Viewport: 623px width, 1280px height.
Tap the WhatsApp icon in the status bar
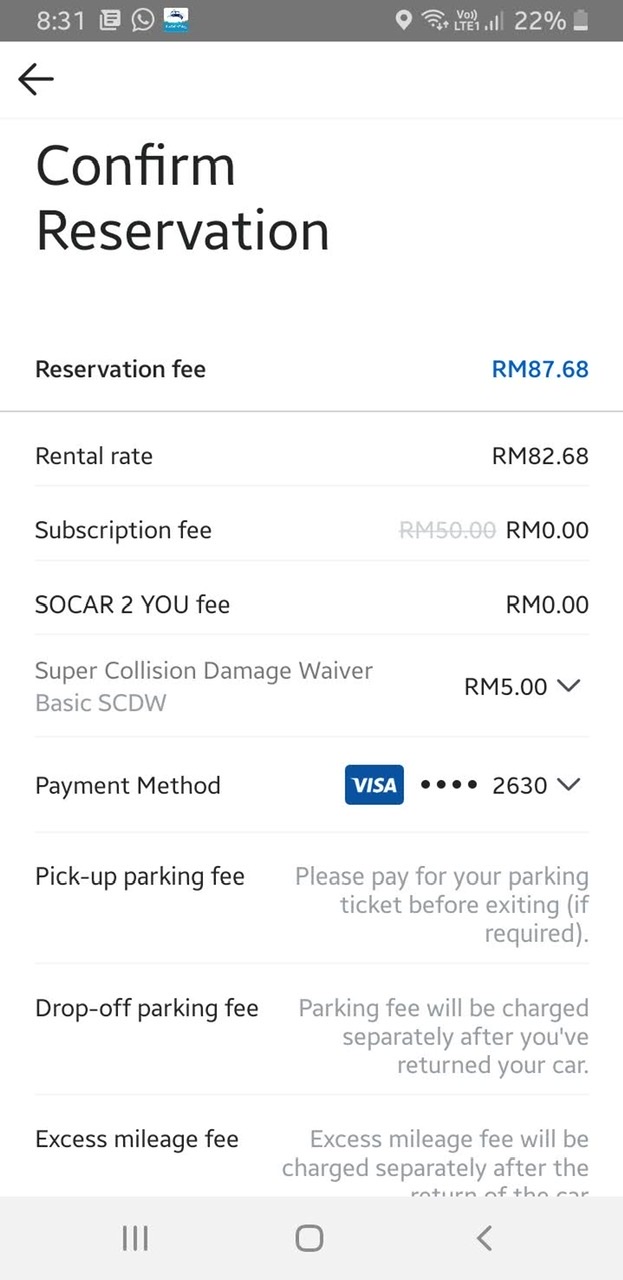coord(140,20)
